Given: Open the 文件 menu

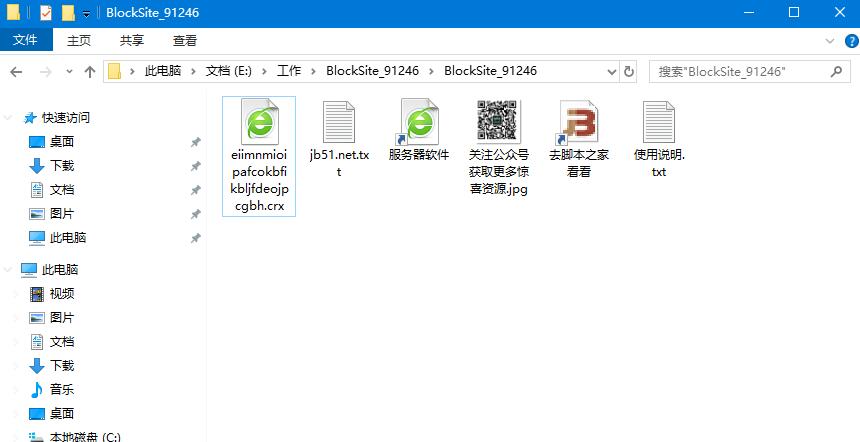Looking at the screenshot, I should (26, 40).
